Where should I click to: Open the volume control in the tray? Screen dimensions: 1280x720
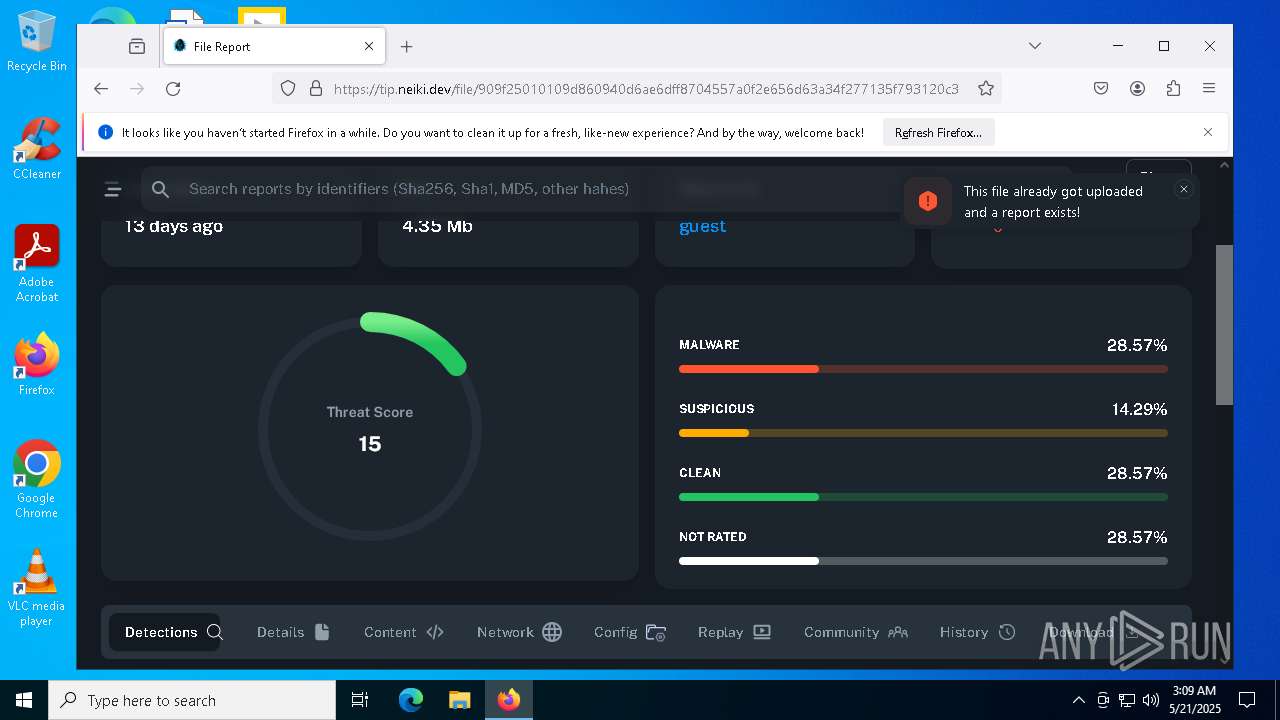coord(1150,700)
